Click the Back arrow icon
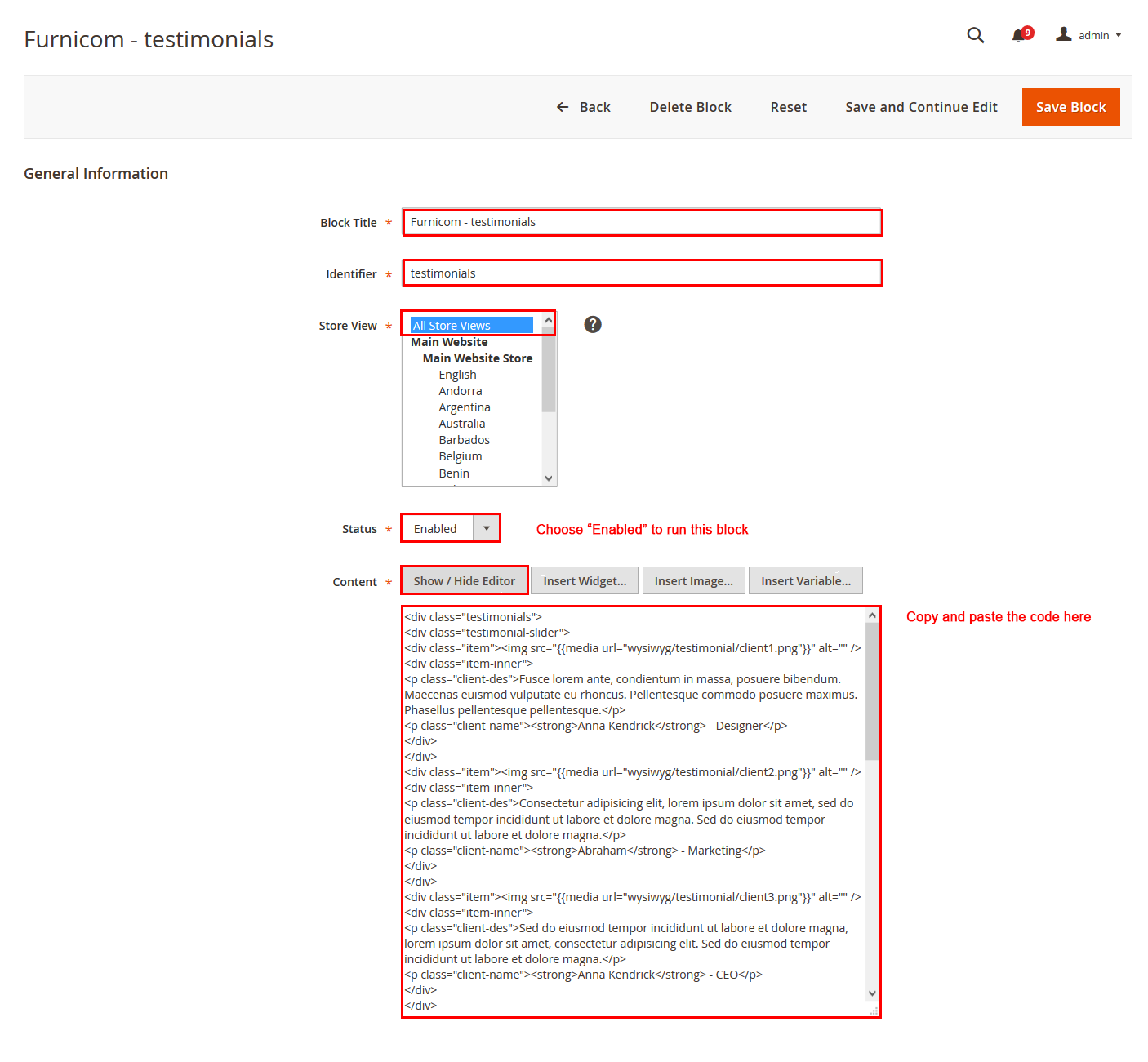Viewport: 1148px width, 1062px height. (x=563, y=107)
